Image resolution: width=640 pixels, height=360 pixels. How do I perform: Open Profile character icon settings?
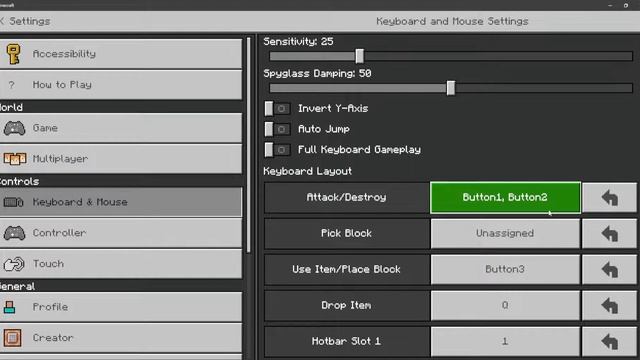(9, 307)
